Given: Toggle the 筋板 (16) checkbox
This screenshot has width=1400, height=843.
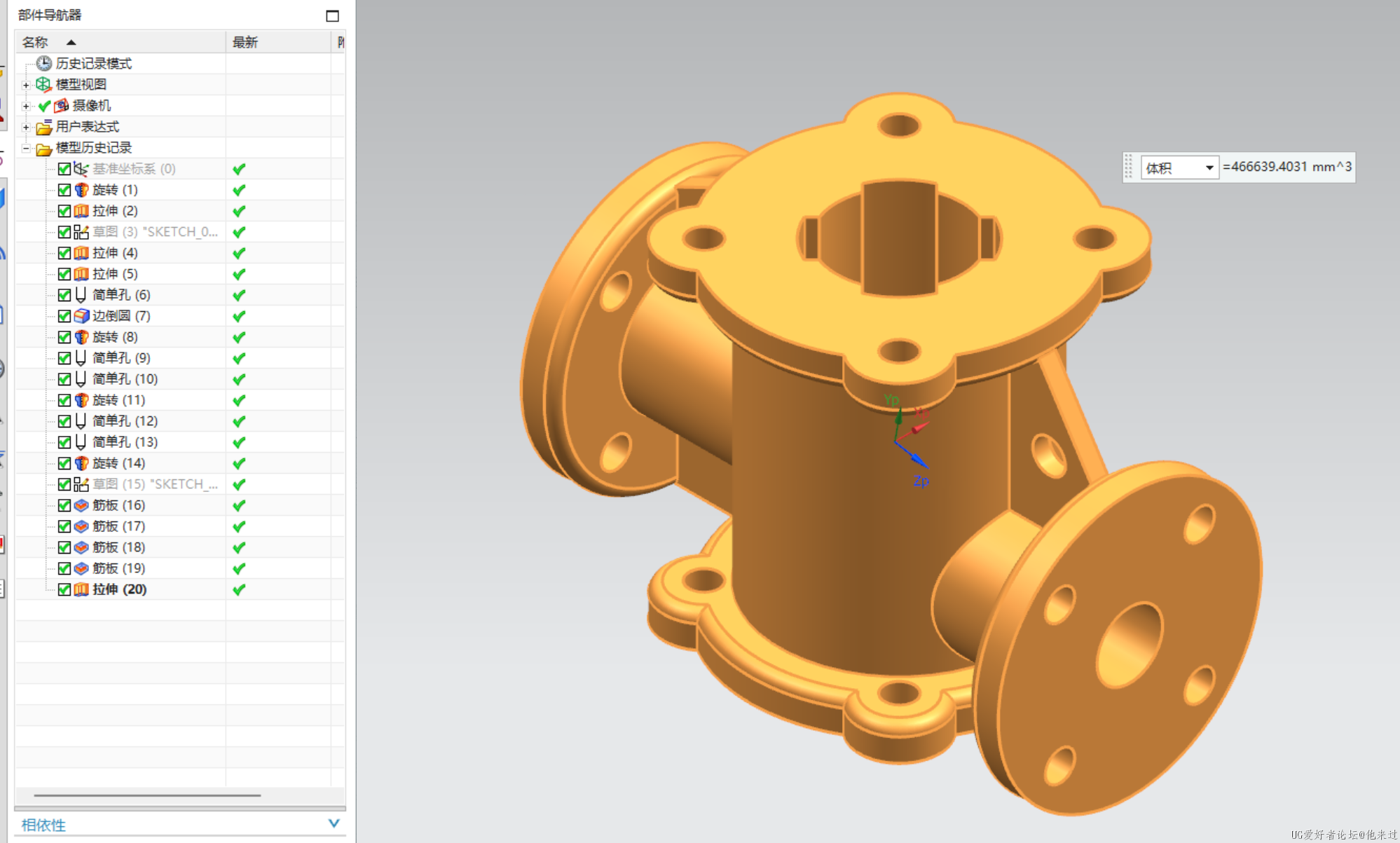Looking at the screenshot, I should 64,505.
